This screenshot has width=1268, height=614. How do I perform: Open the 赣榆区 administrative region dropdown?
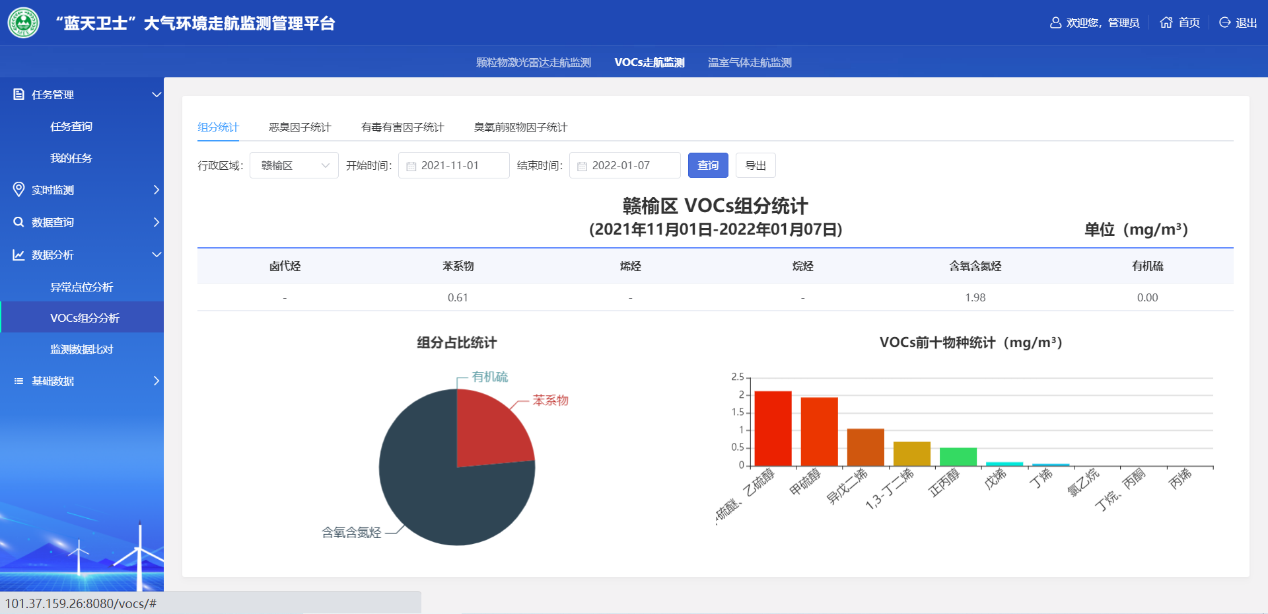[x=294, y=166]
